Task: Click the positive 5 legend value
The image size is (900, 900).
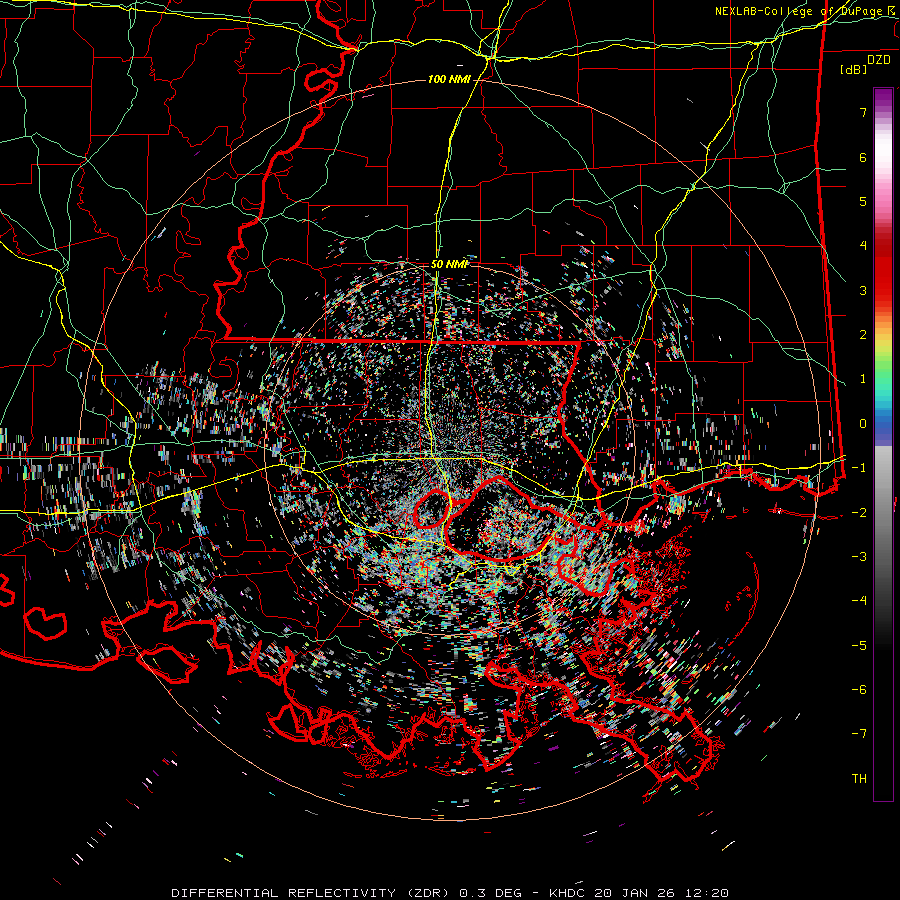Action: (x=863, y=201)
